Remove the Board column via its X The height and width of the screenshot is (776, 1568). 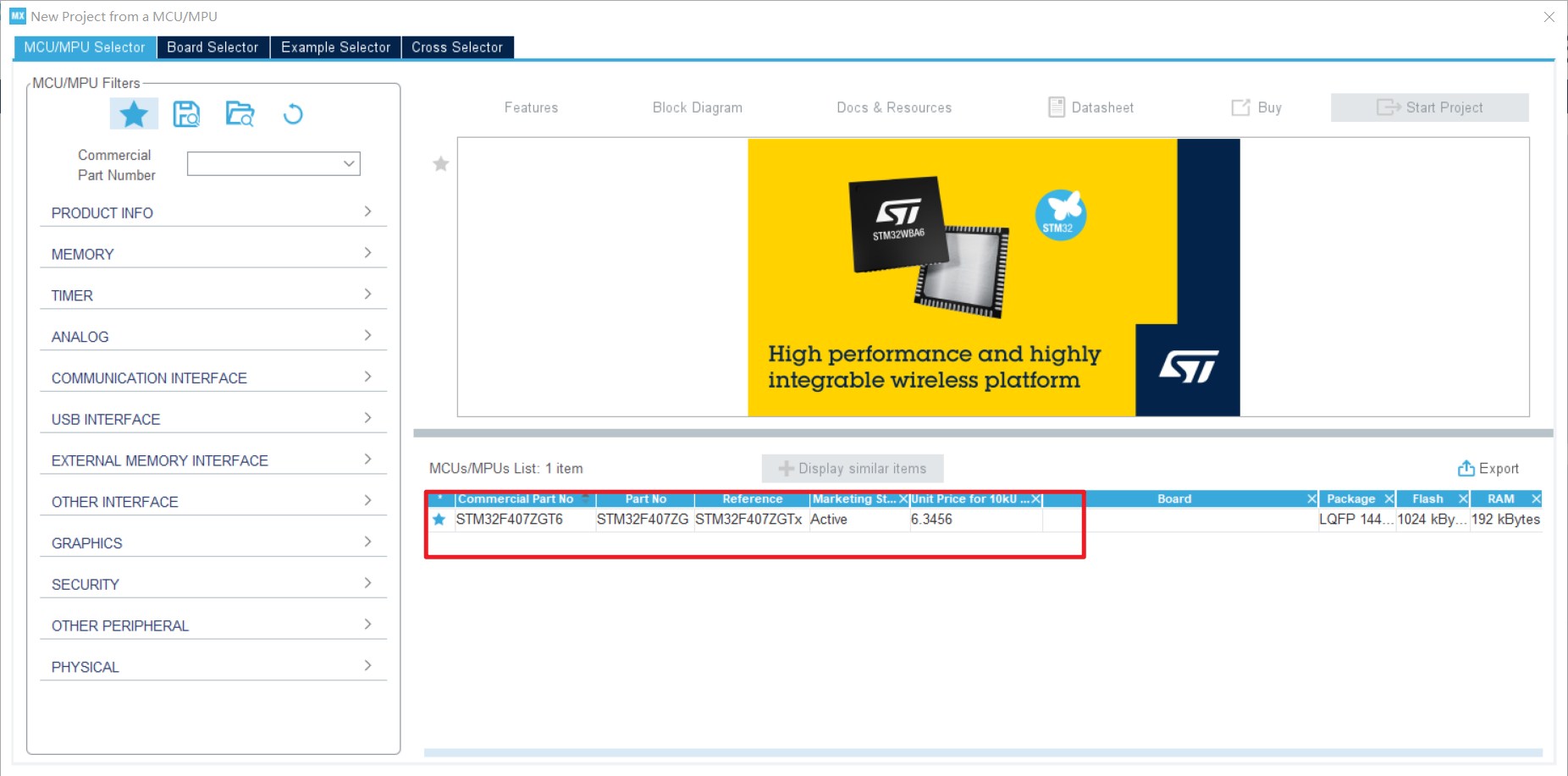pyautogui.click(x=1311, y=499)
